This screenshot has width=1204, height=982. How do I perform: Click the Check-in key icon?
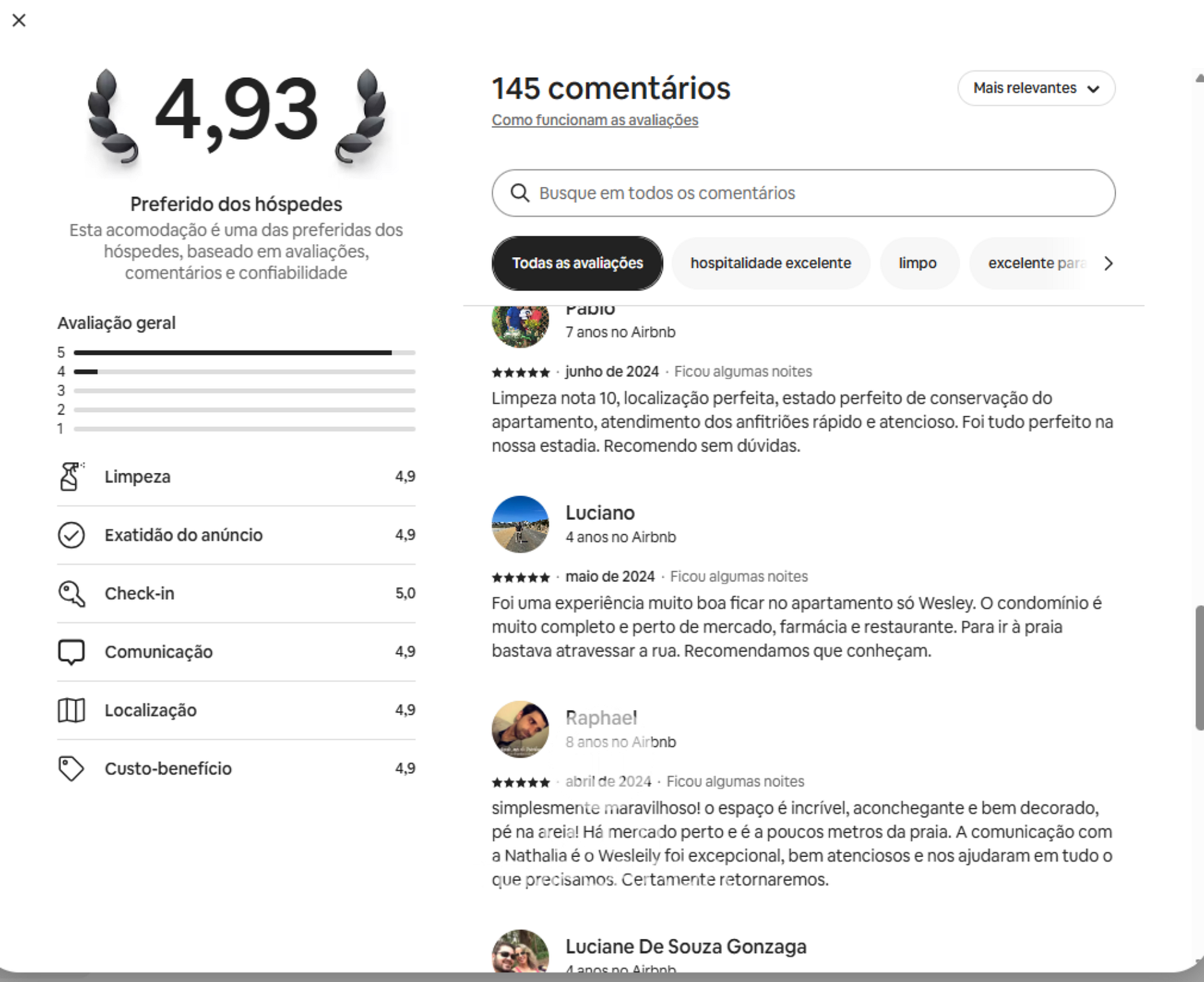tap(71, 594)
